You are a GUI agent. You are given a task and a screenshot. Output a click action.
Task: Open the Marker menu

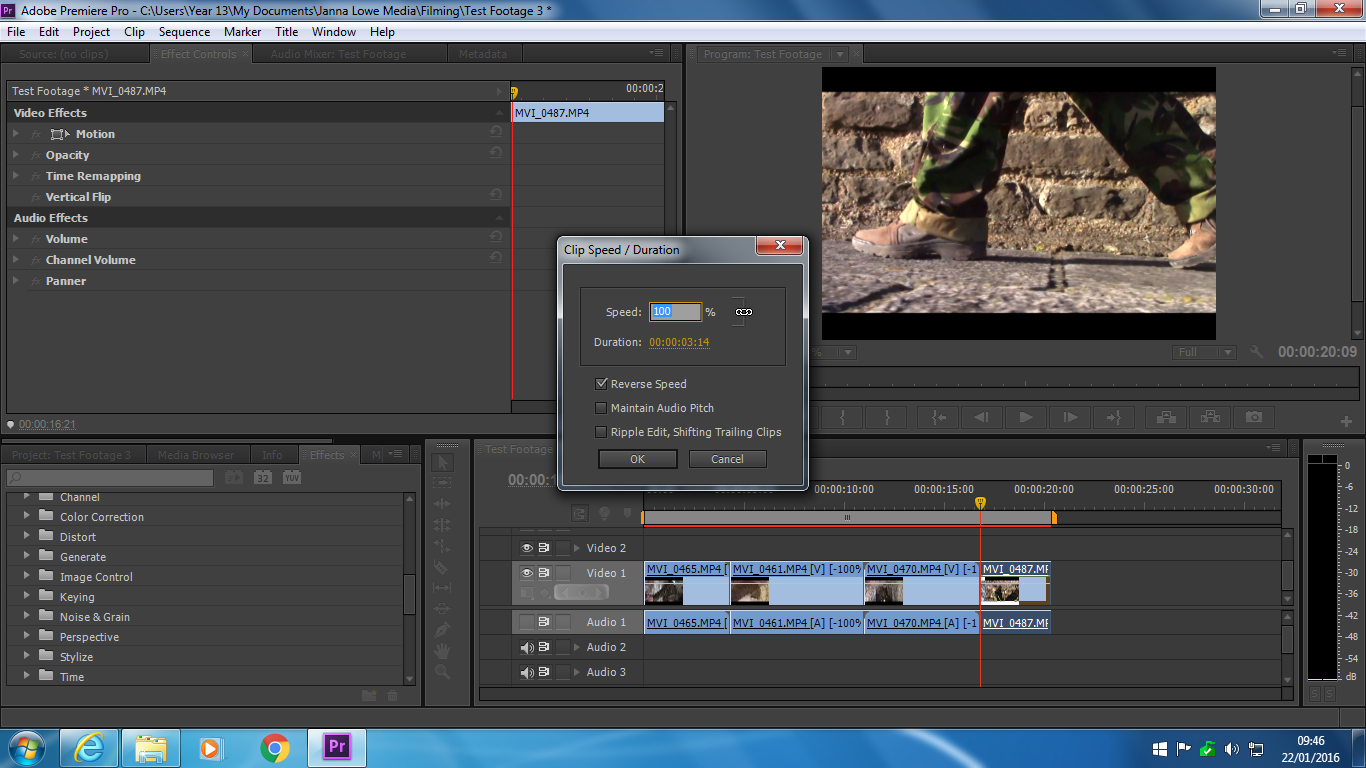[x=242, y=32]
